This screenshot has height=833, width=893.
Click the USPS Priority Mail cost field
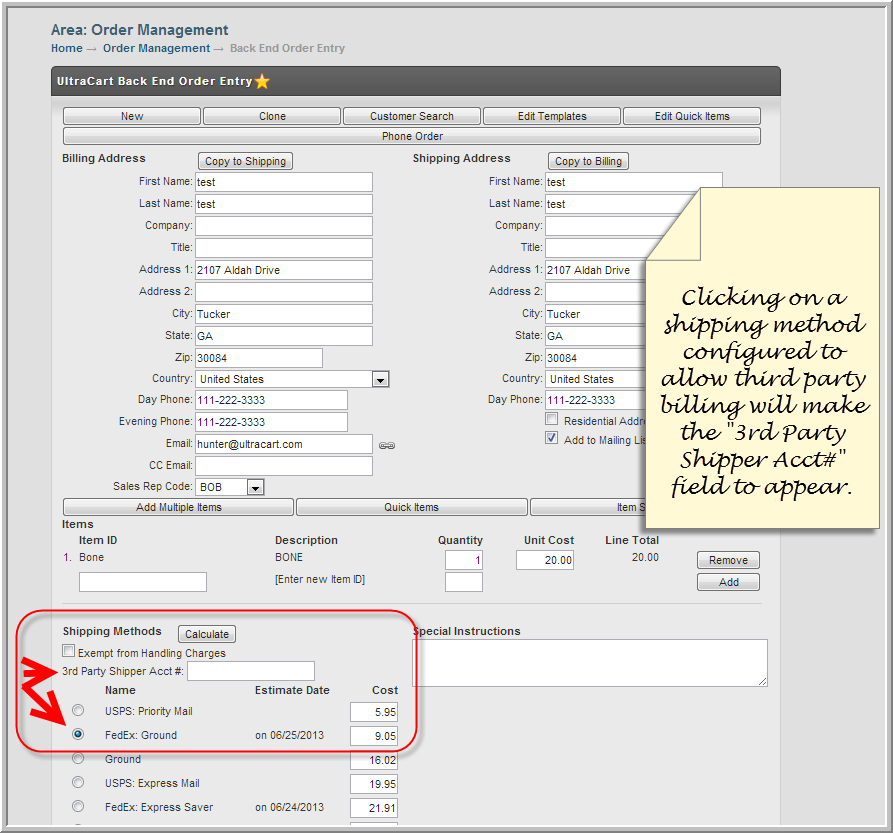[x=374, y=712]
